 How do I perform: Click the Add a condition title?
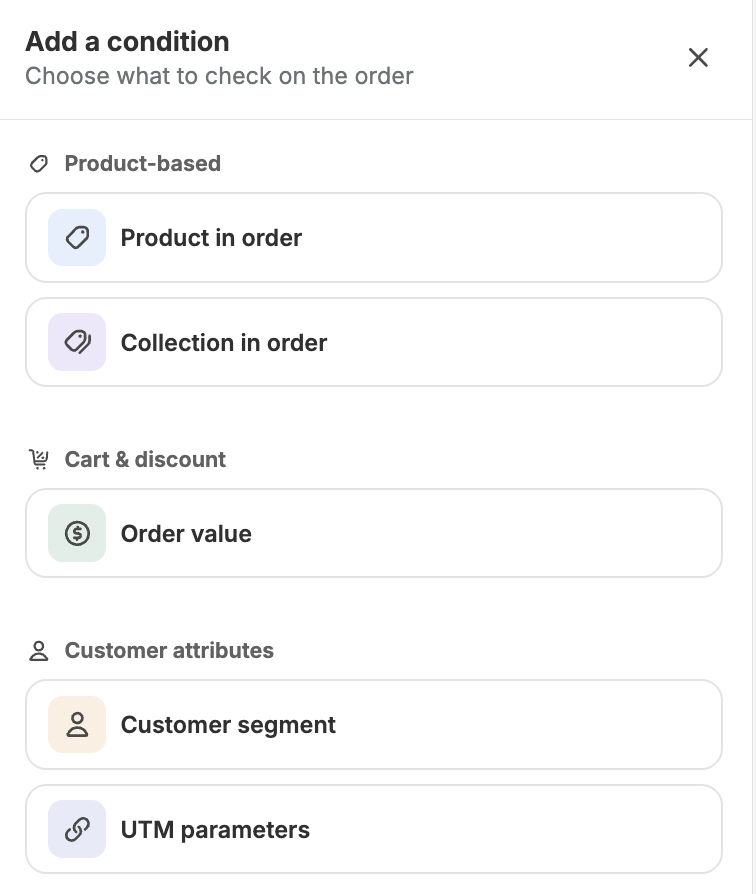(x=127, y=42)
